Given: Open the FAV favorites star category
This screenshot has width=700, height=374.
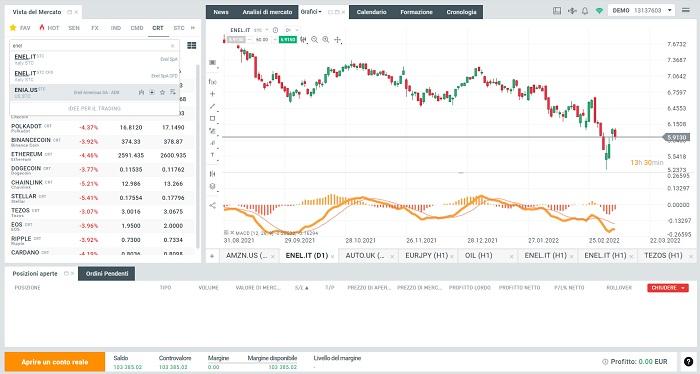Looking at the screenshot, I should pos(20,28).
